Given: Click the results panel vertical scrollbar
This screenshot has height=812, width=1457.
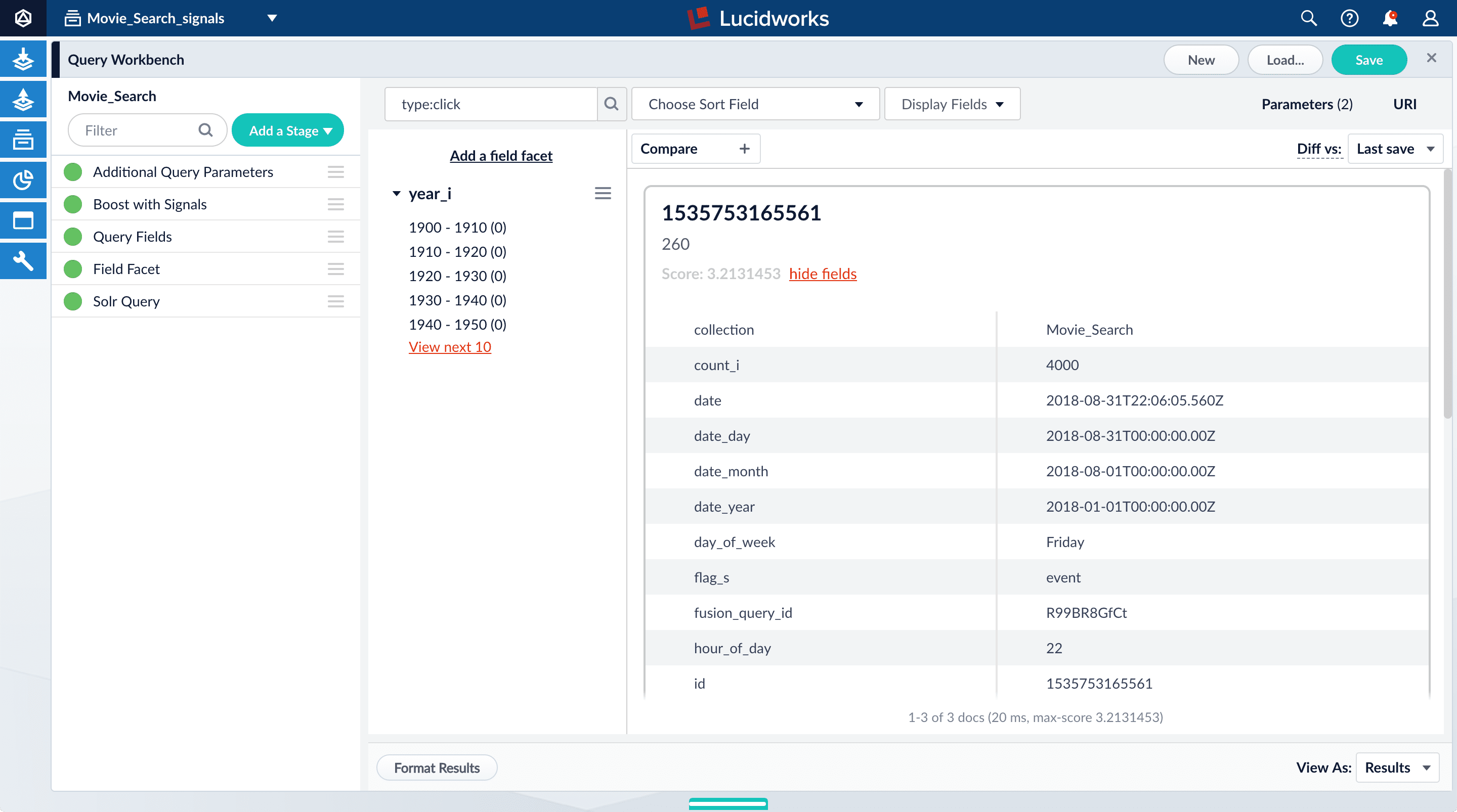Looking at the screenshot, I should tap(1447, 294).
